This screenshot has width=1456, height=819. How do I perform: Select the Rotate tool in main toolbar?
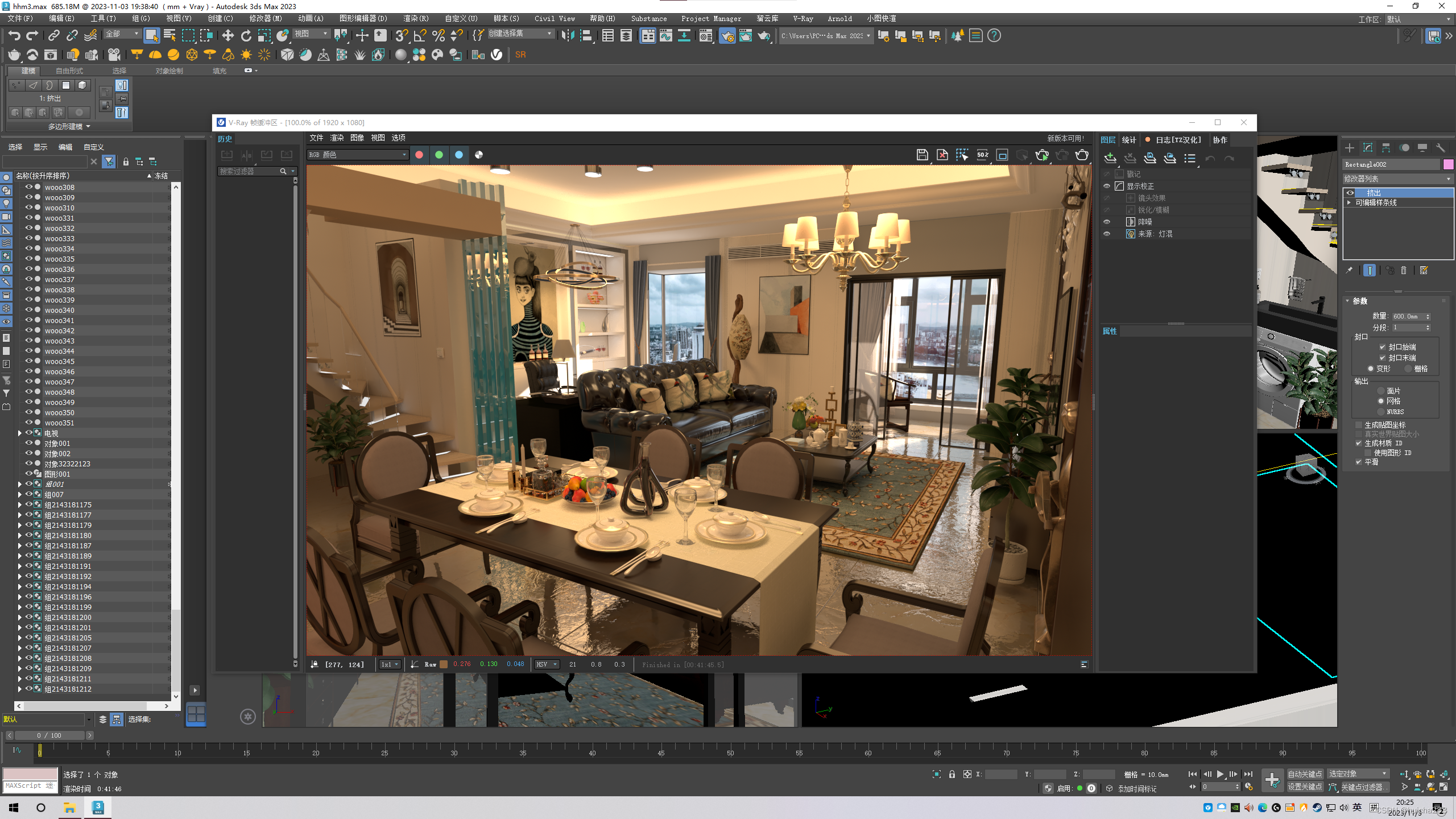pyautogui.click(x=246, y=36)
